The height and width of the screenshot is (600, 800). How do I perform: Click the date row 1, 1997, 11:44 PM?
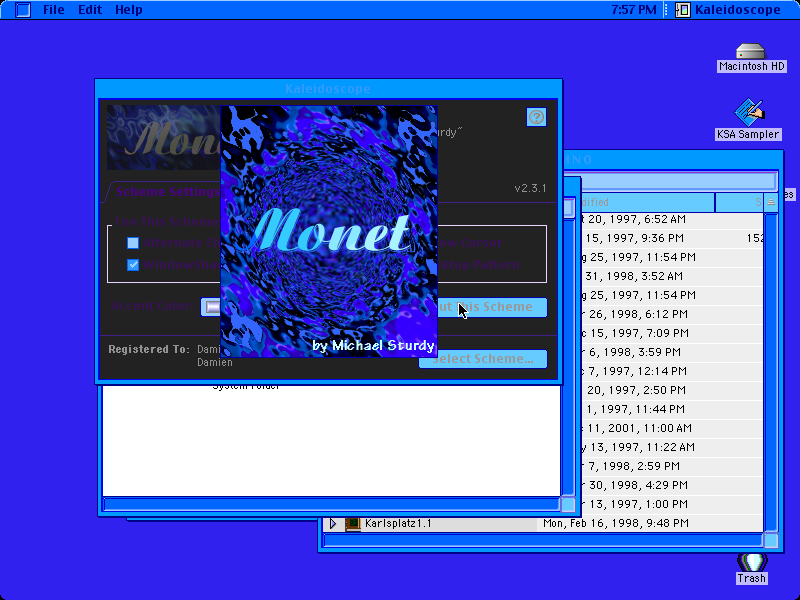tap(636, 409)
